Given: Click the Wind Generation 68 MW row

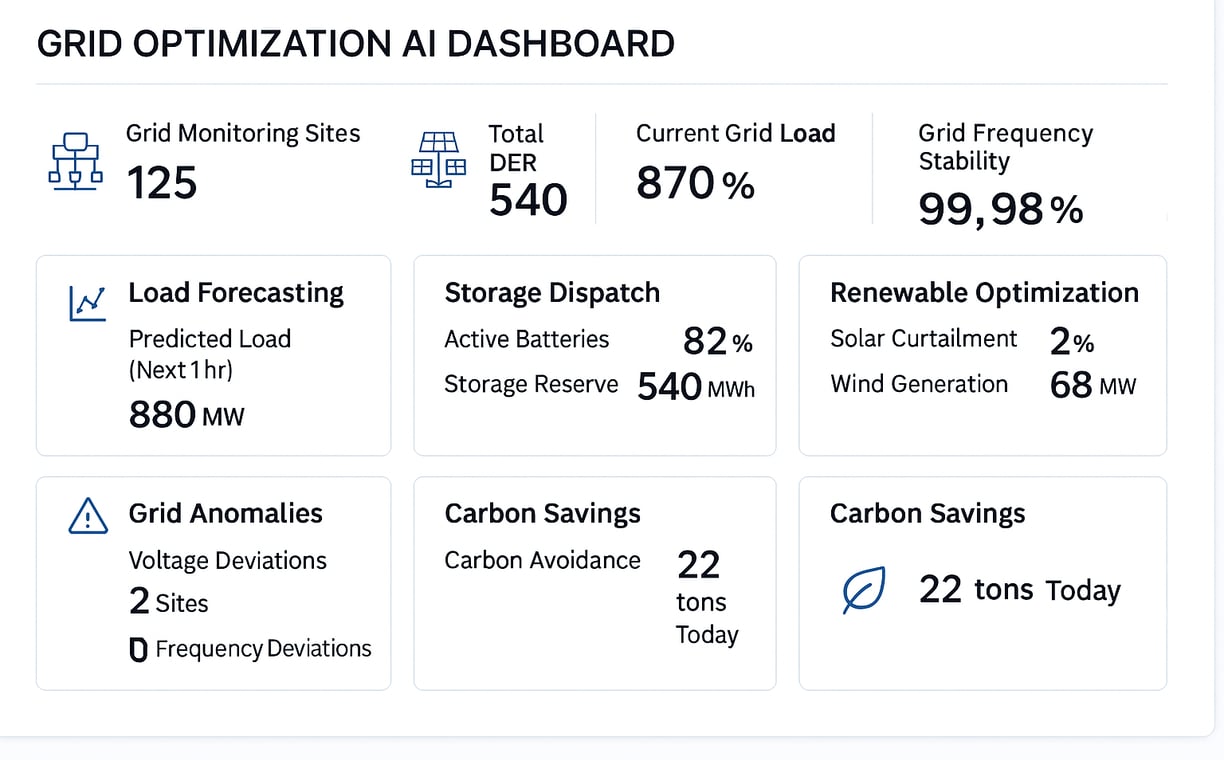Looking at the screenshot, I should tap(983, 385).
